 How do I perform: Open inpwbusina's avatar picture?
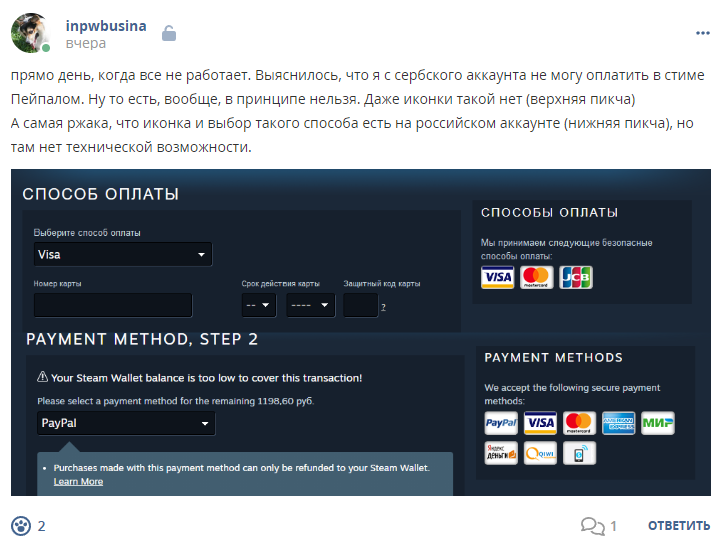coord(31,33)
